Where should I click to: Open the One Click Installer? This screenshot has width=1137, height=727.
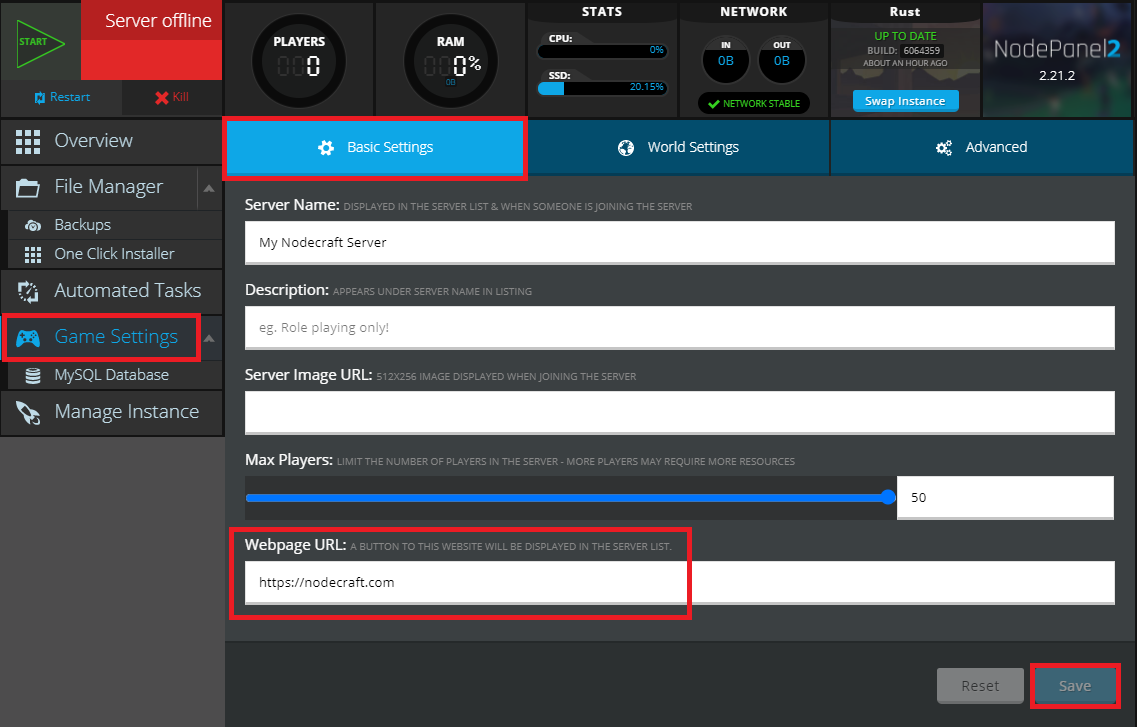point(113,254)
